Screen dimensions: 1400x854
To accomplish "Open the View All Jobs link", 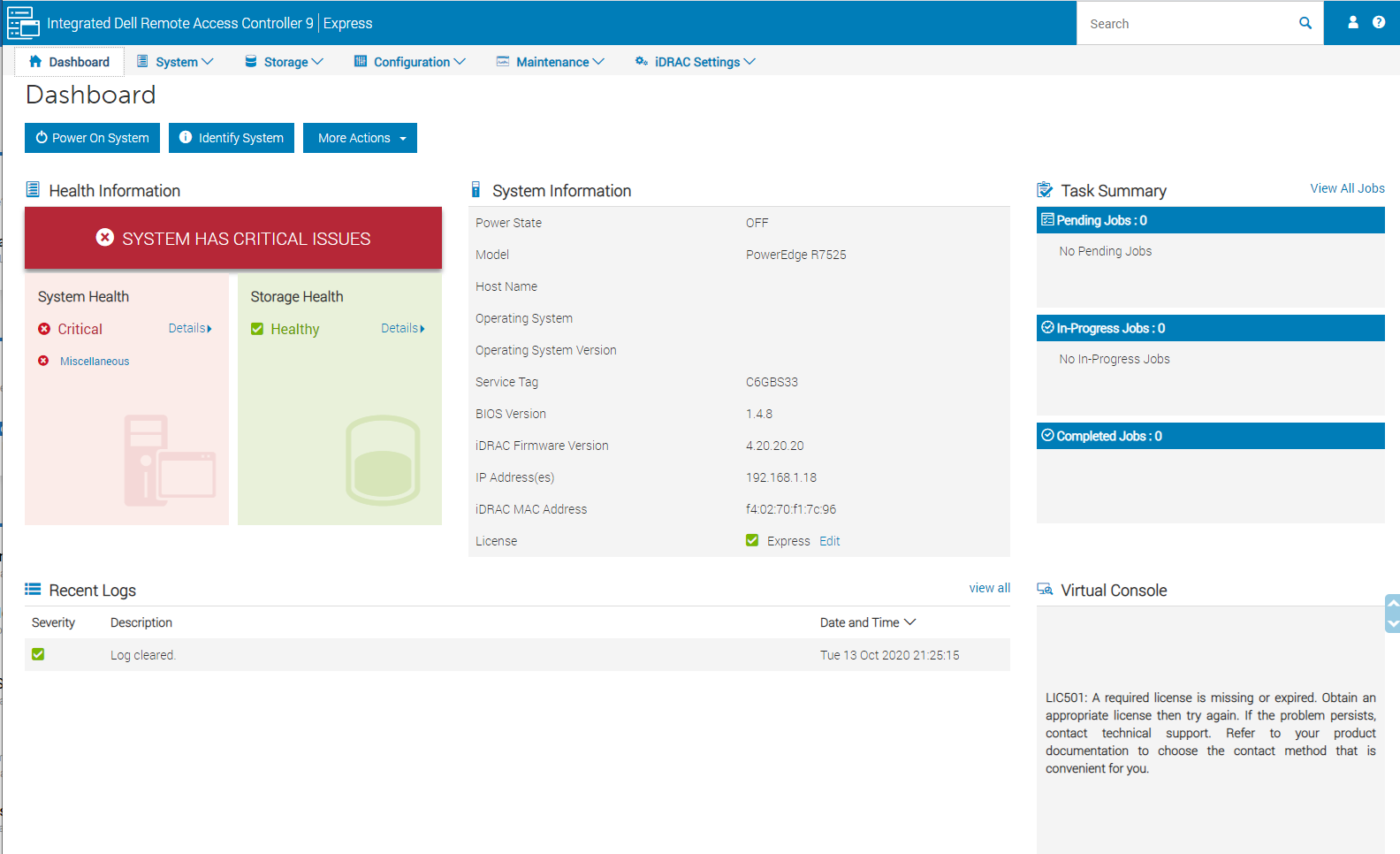I will 1347,188.
